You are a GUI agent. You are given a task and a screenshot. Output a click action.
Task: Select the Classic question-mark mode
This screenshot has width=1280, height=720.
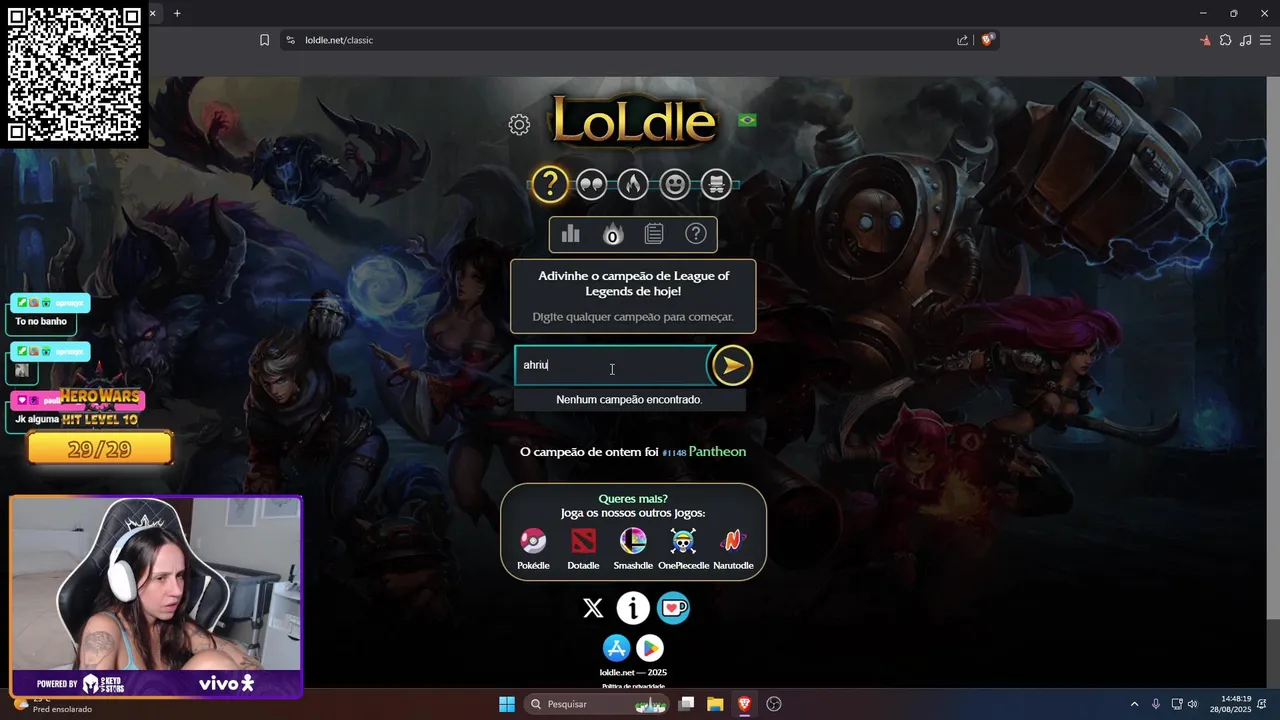click(550, 184)
